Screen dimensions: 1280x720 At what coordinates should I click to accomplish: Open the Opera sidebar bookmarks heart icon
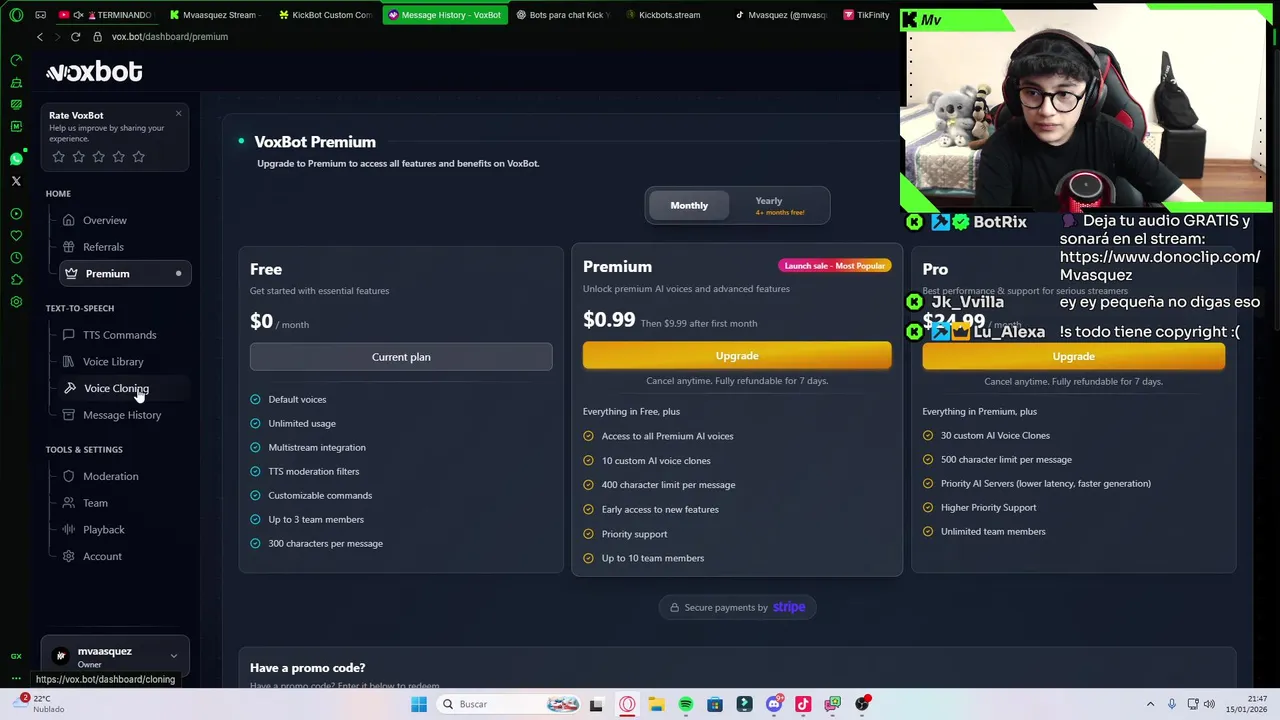pos(16,236)
